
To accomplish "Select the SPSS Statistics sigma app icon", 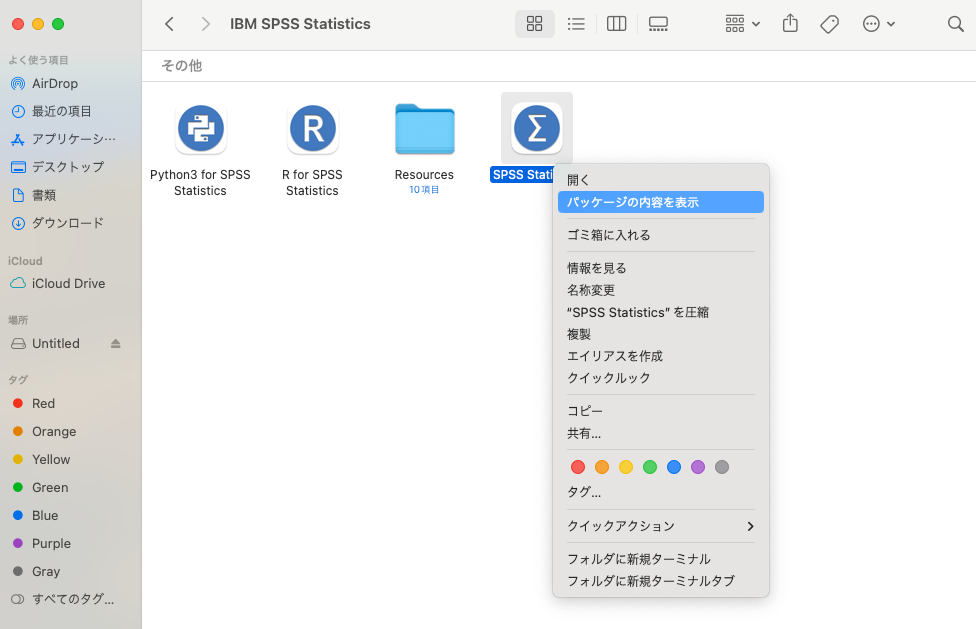I will pyautogui.click(x=537, y=129).
